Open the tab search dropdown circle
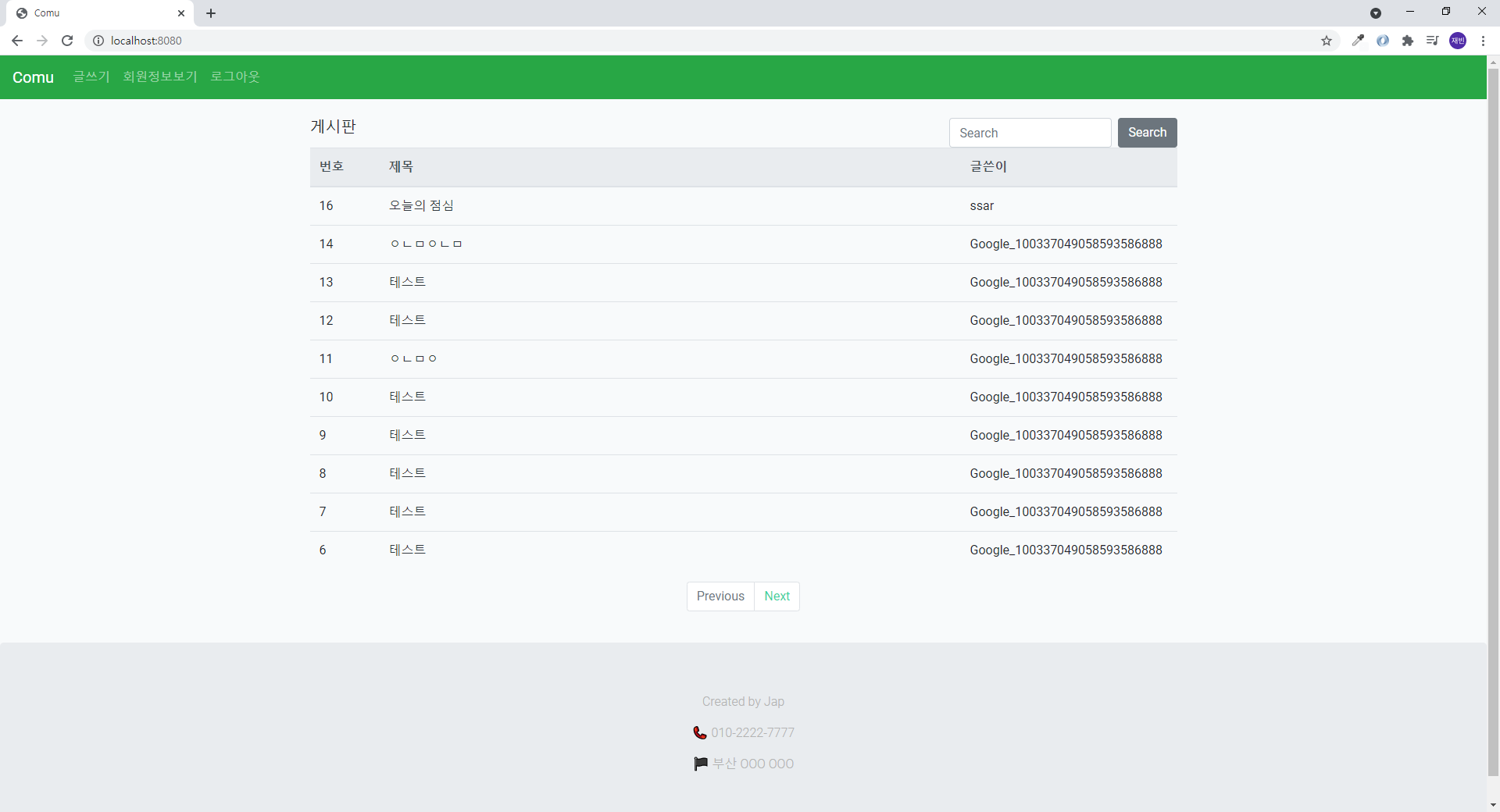 (x=1376, y=13)
